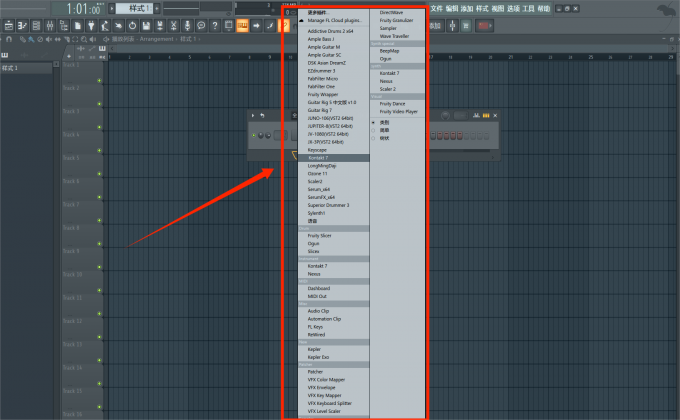Image resolution: width=680 pixels, height=420 pixels.
Task: Select the mute speaker tool in playlist
Action: coord(49,39)
